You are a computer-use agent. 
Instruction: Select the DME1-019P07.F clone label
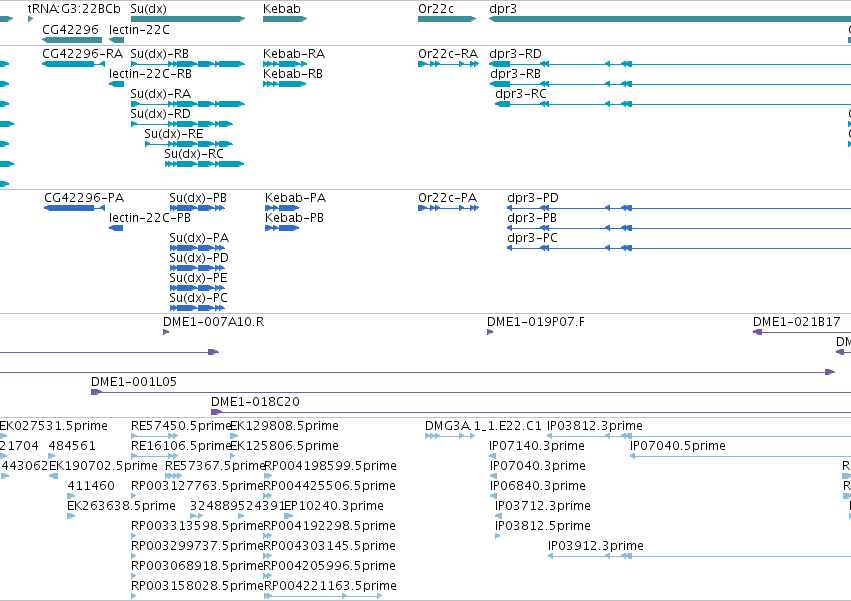pos(536,322)
